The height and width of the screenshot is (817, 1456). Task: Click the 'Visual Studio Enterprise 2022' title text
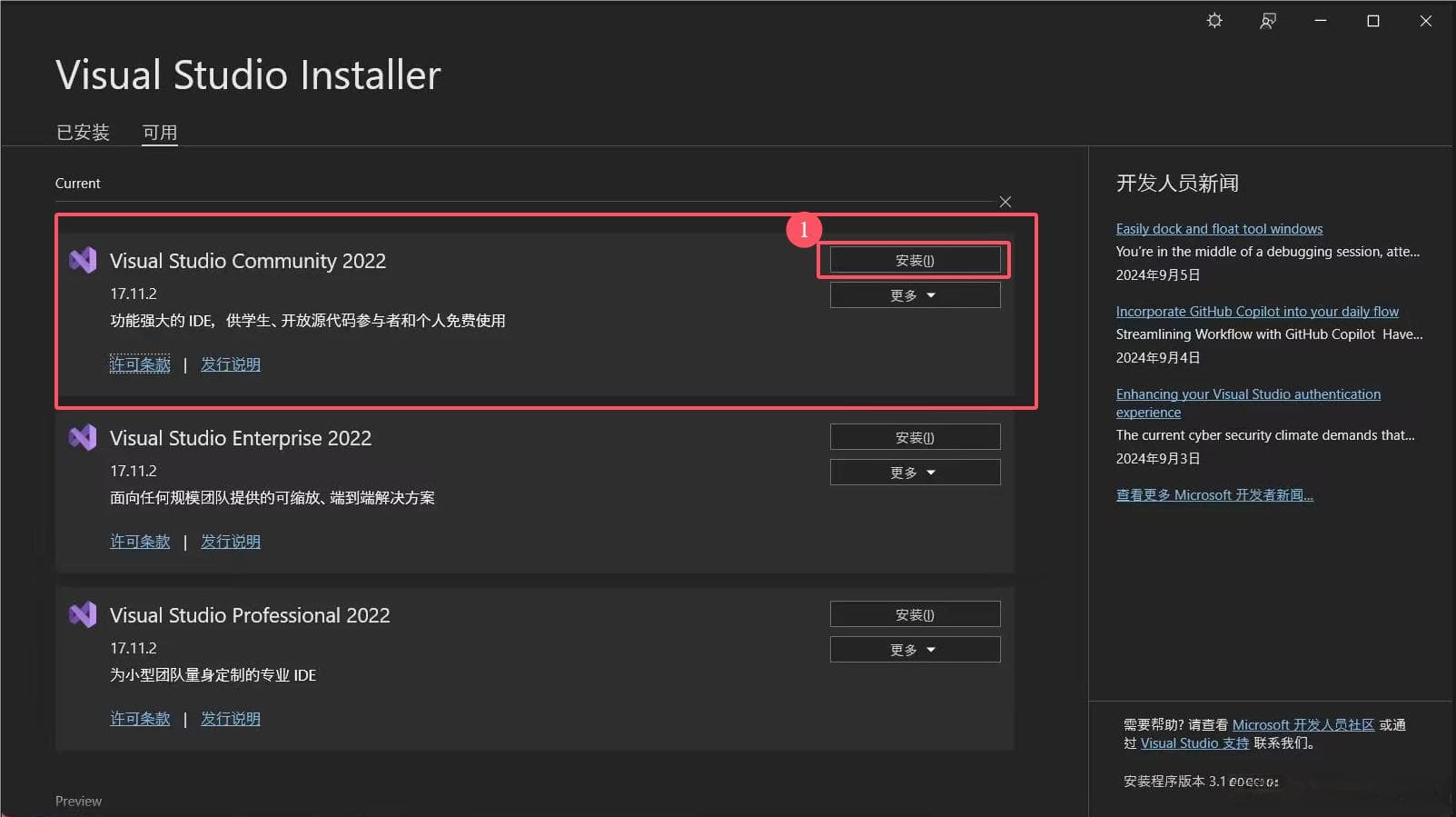point(241,438)
